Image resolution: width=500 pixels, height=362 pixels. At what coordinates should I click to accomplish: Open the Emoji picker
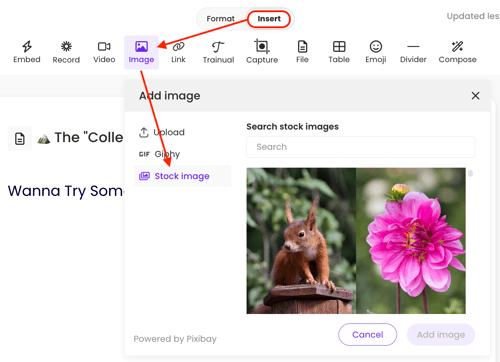point(376,52)
